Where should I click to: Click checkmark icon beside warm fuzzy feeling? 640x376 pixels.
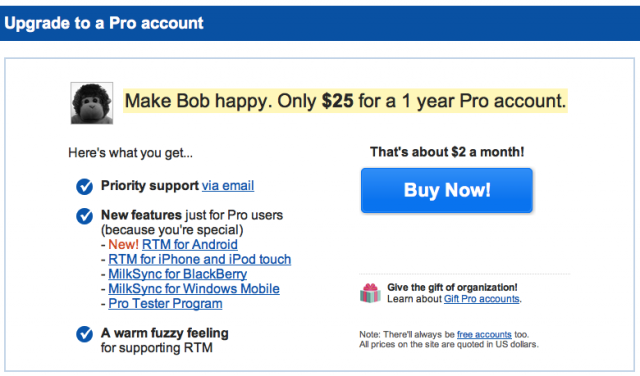tap(84, 334)
